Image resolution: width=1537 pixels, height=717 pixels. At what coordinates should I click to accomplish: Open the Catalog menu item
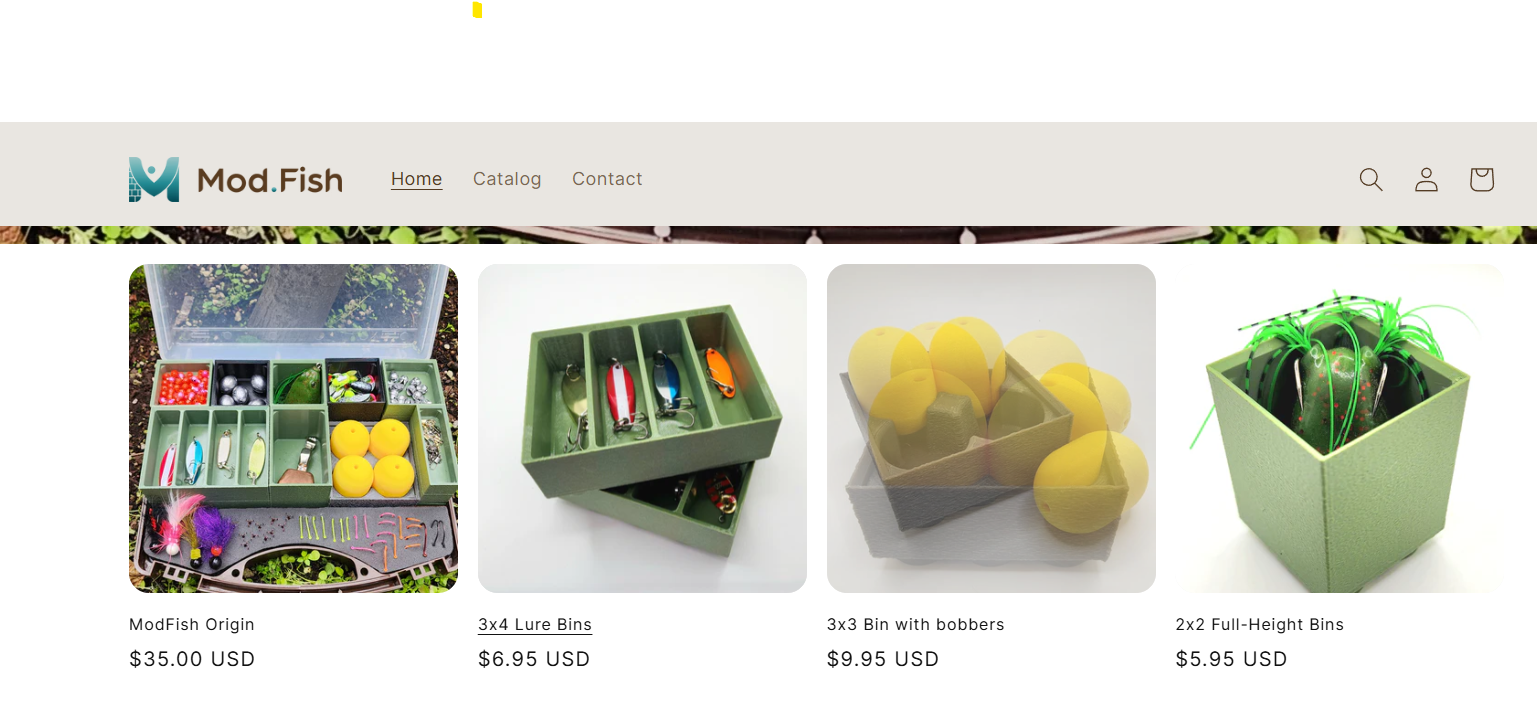tap(507, 179)
